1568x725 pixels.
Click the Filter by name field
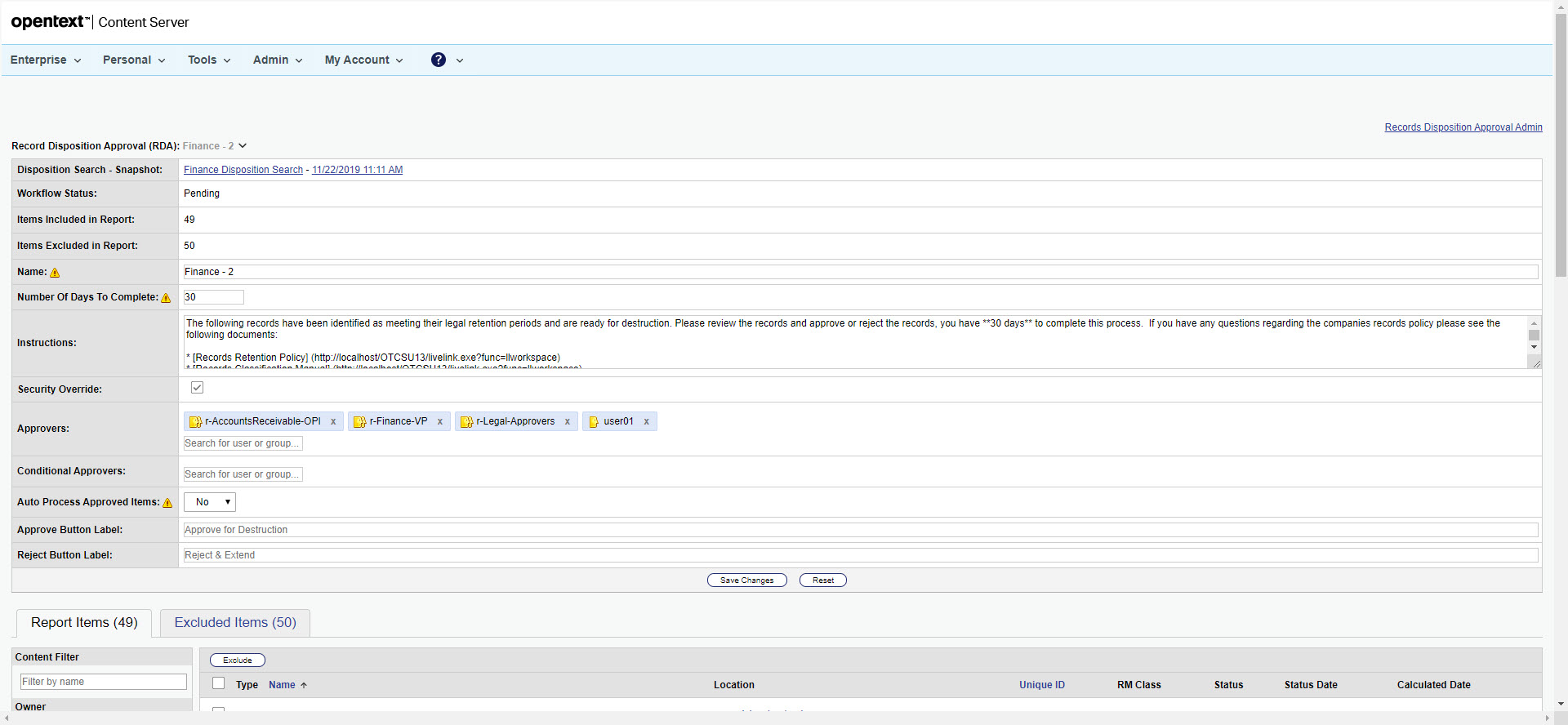[x=104, y=682]
